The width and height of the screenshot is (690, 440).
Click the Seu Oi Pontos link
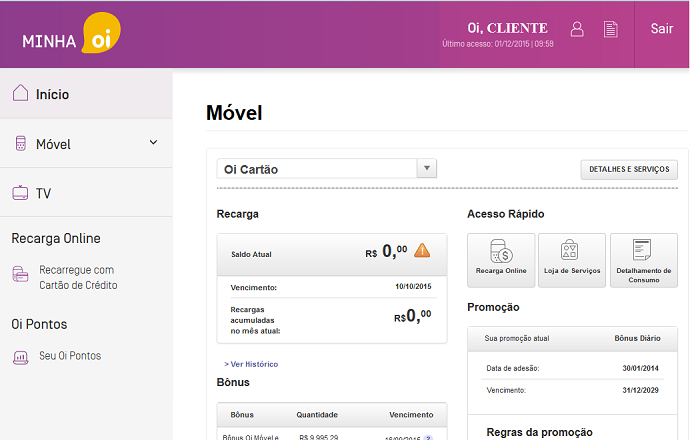point(70,356)
